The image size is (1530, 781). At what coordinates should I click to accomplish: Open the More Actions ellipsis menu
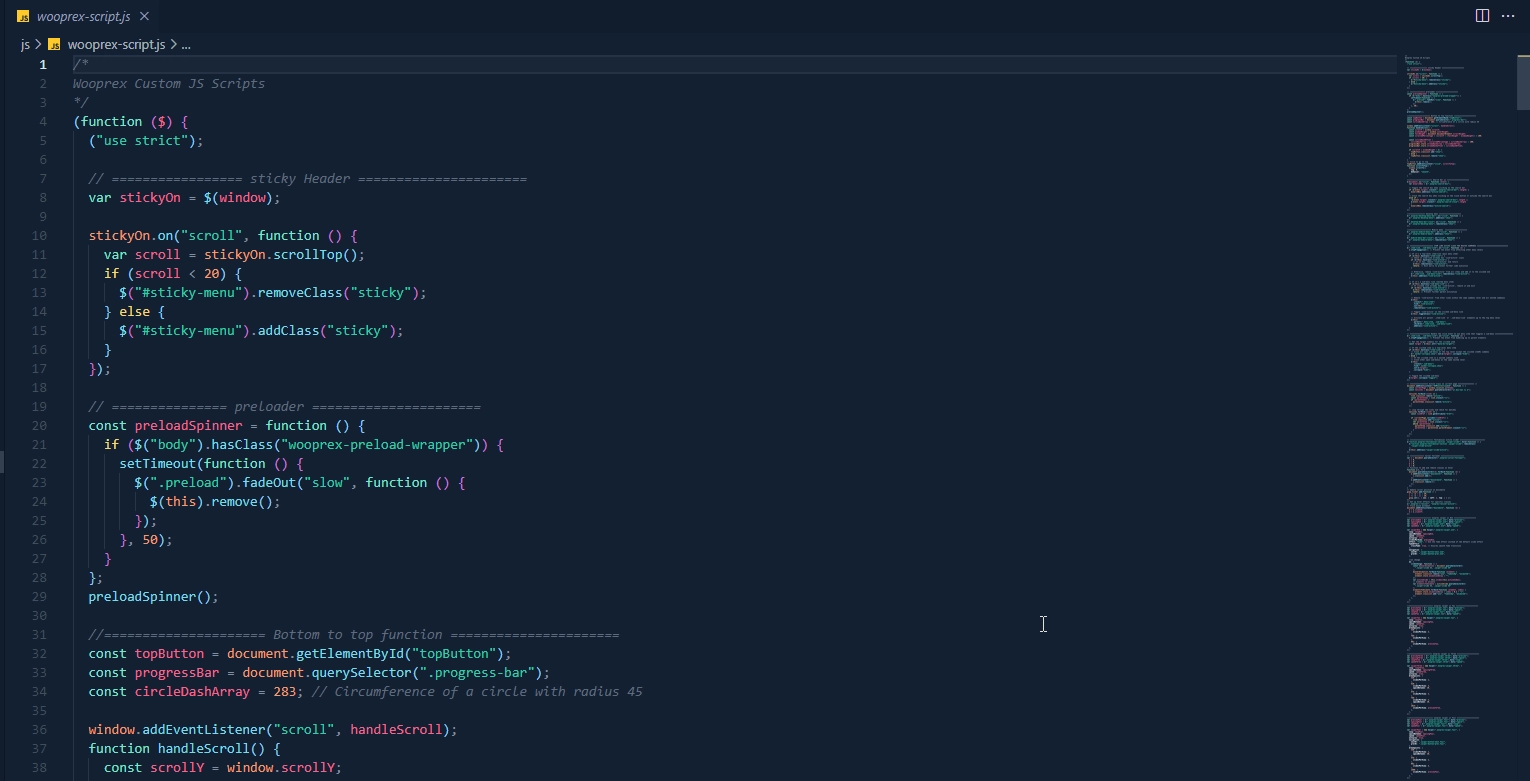[x=1508, y=16]
